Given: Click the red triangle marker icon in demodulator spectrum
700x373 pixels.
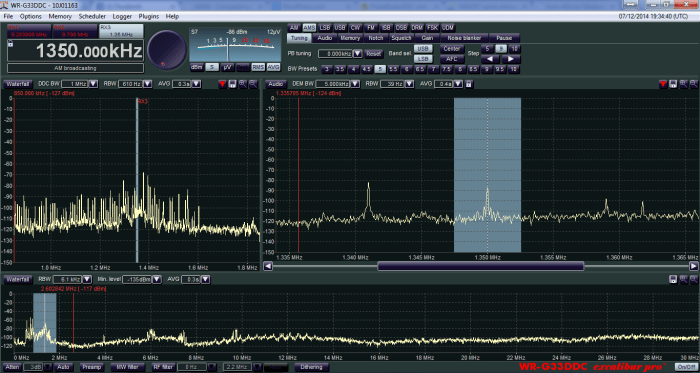Looking at the screenshot, I should 663,84.
